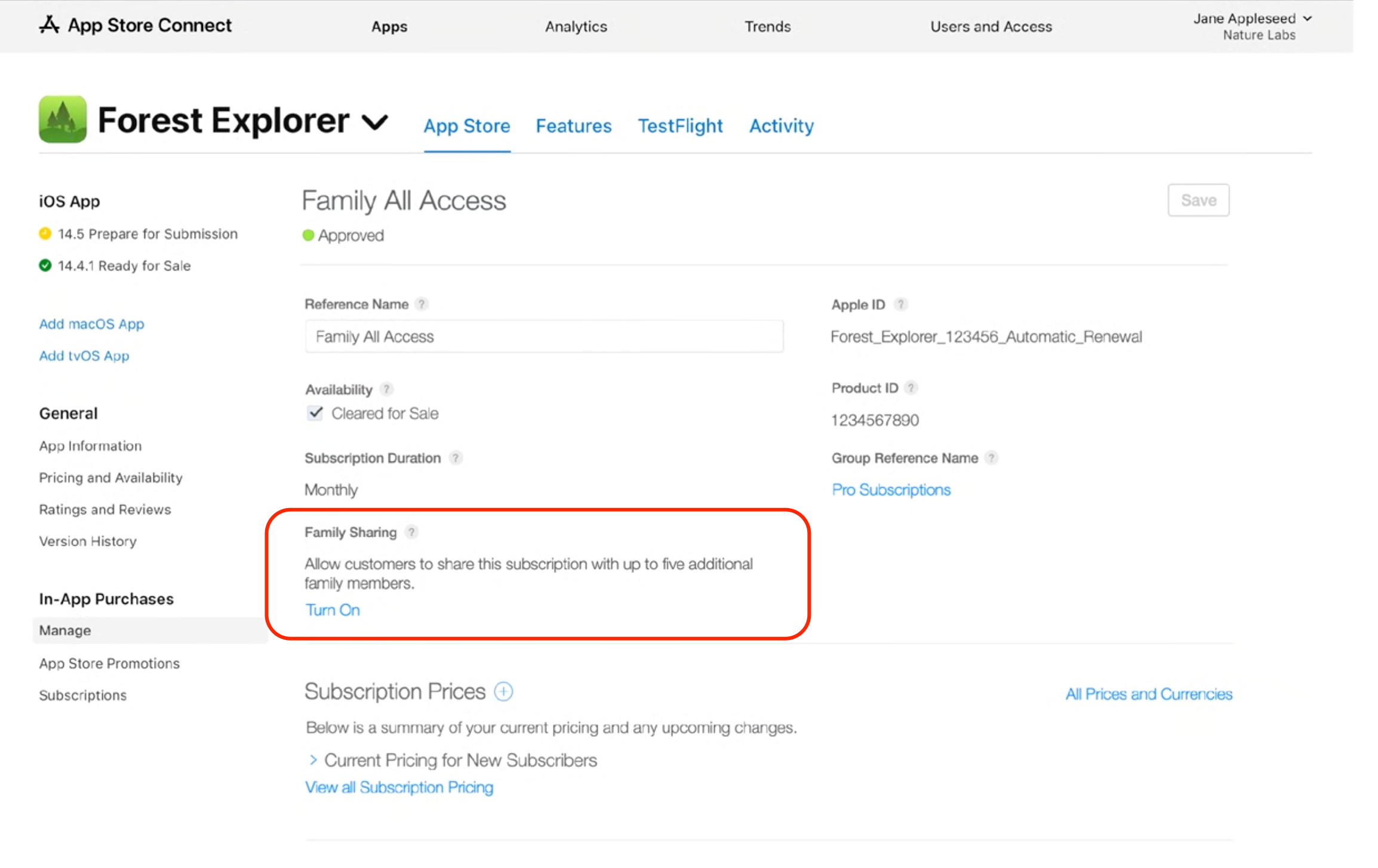
Task: Click help icon beside Family Sharing
Action: pyautogui.click(x=411, y=532)
